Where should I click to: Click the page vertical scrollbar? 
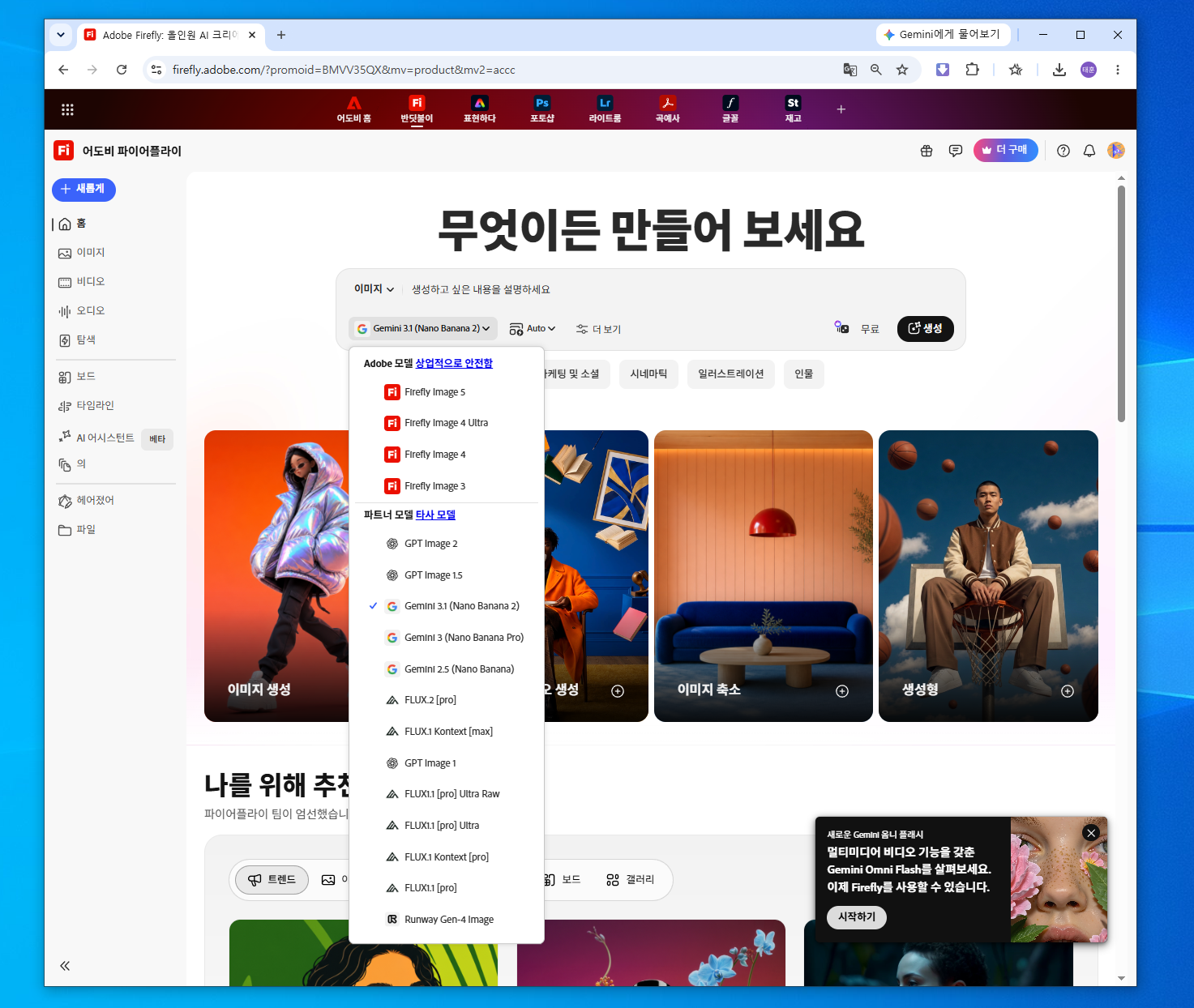click(x=1121, y=304)
